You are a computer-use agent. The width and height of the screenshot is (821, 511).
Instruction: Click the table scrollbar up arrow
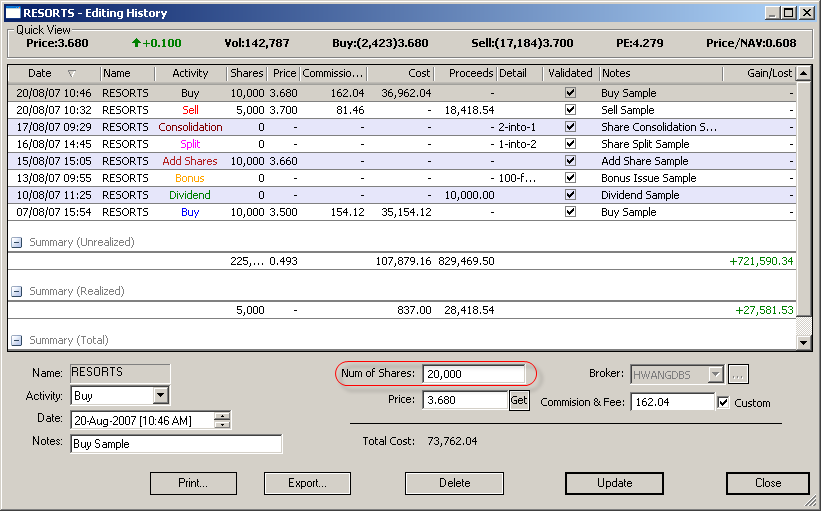[x=804, y=73]
